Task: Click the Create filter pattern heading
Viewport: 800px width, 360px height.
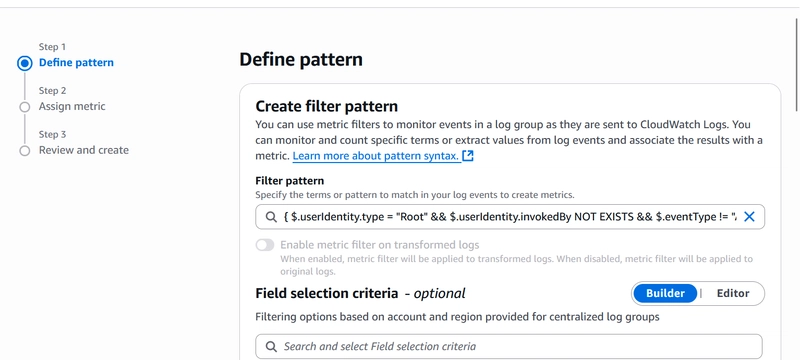Action: click(x=327, y=107)
